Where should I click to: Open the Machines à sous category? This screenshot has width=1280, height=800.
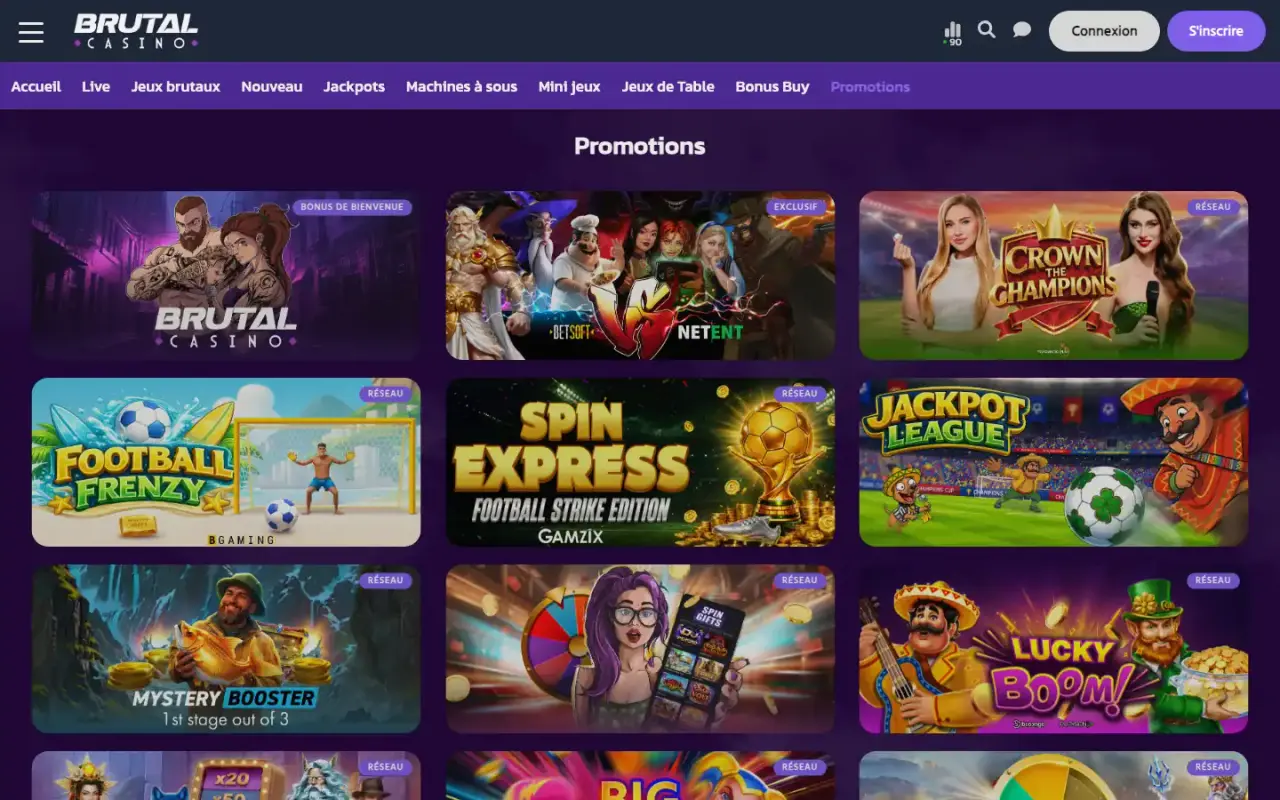tap(462, 87)
